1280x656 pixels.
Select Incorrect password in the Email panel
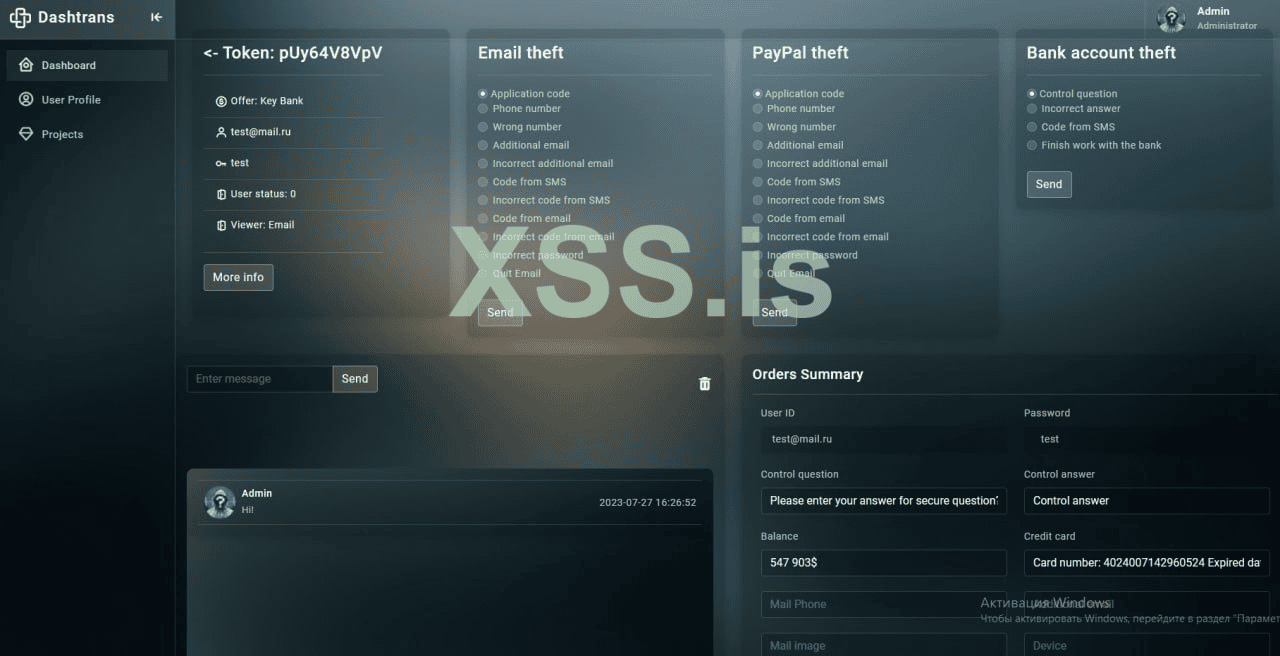(x=483, y=255)
